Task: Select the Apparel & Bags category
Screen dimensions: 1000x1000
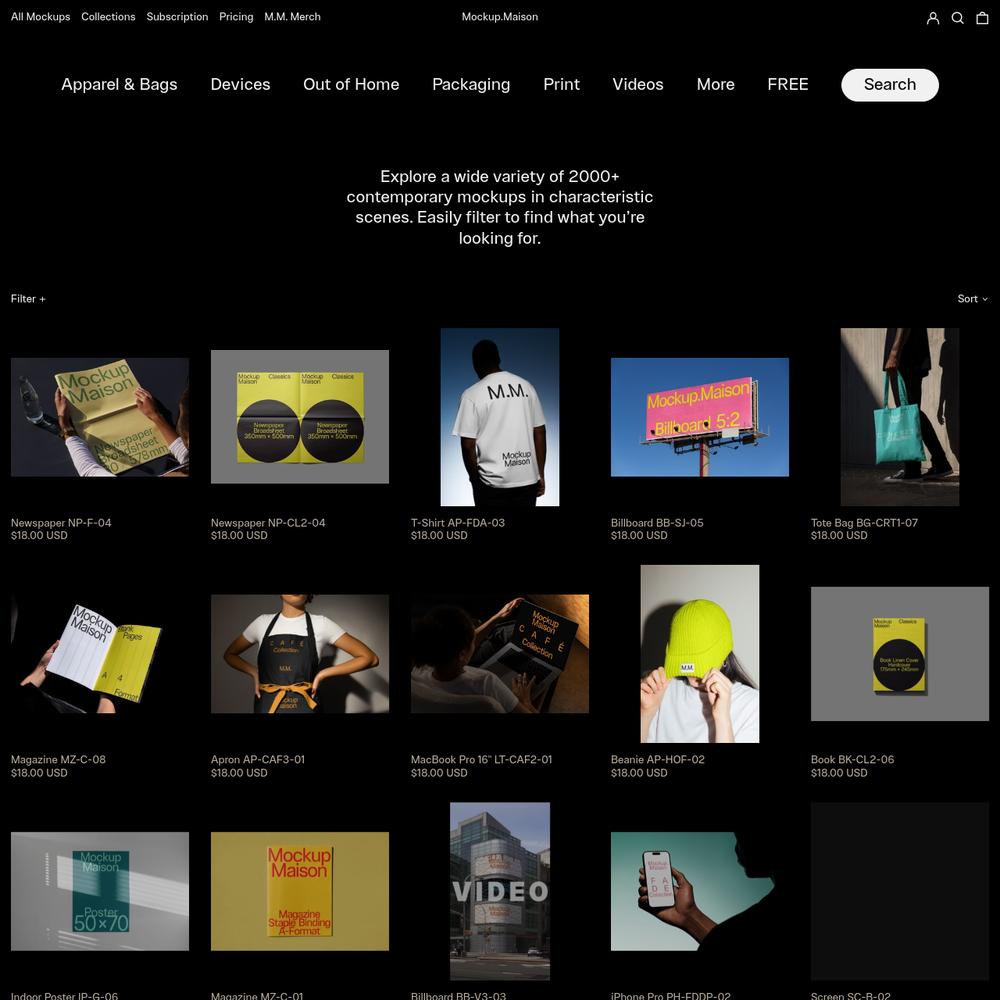Action: 119,84
